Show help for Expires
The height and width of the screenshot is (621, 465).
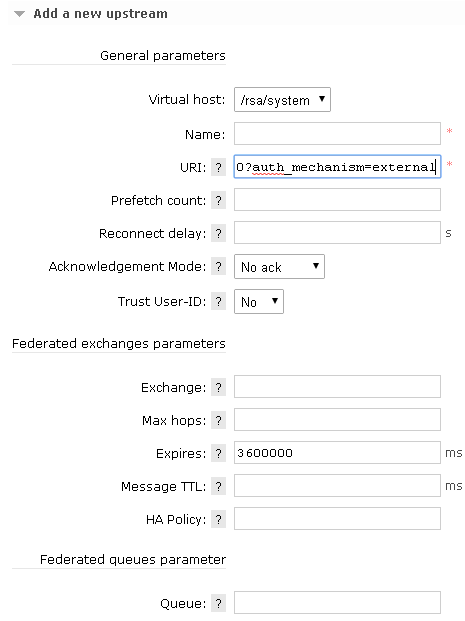click(218, 453)
